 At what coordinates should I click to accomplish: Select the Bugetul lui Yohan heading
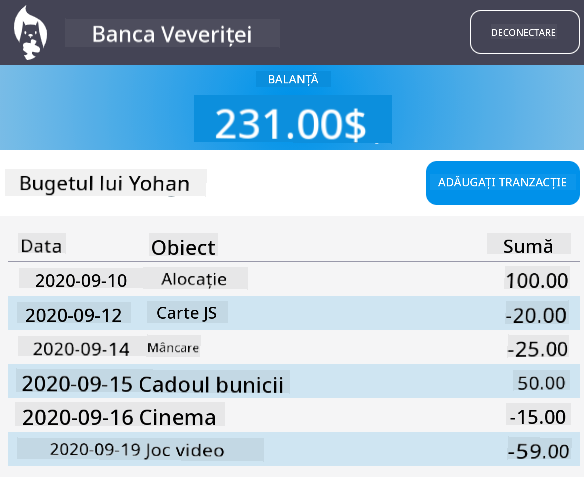tap(105, 183)
